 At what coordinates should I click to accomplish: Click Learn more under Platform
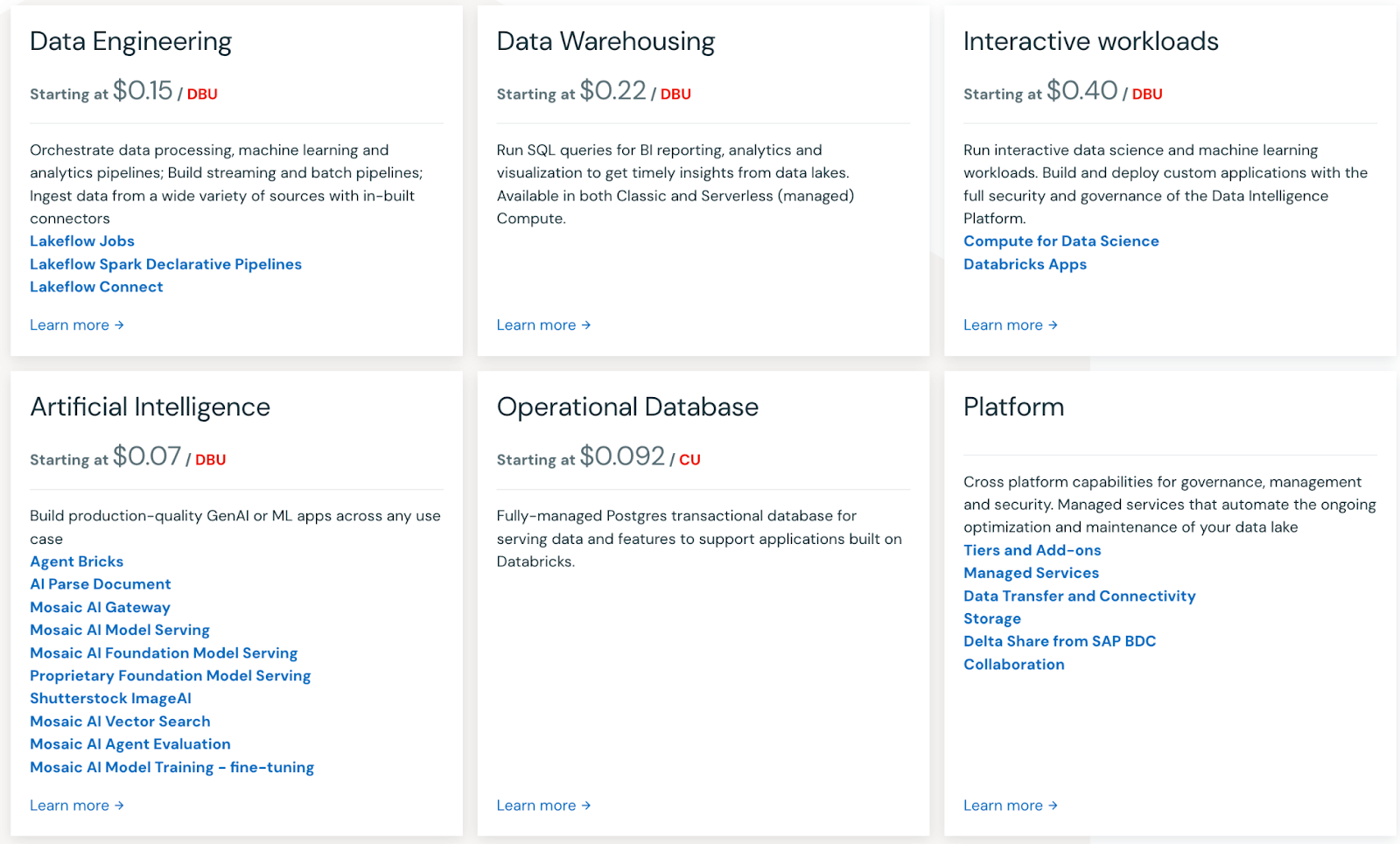point(1011,806)
